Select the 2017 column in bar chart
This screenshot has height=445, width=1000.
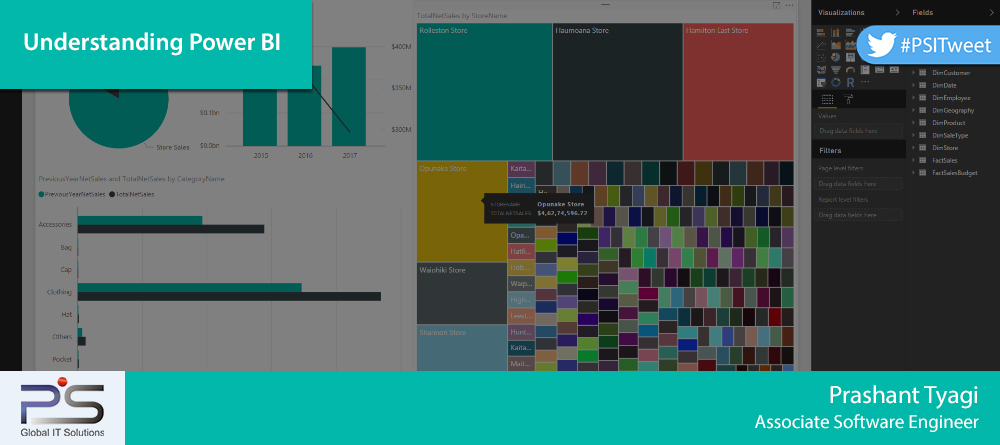tap(349, 96)
